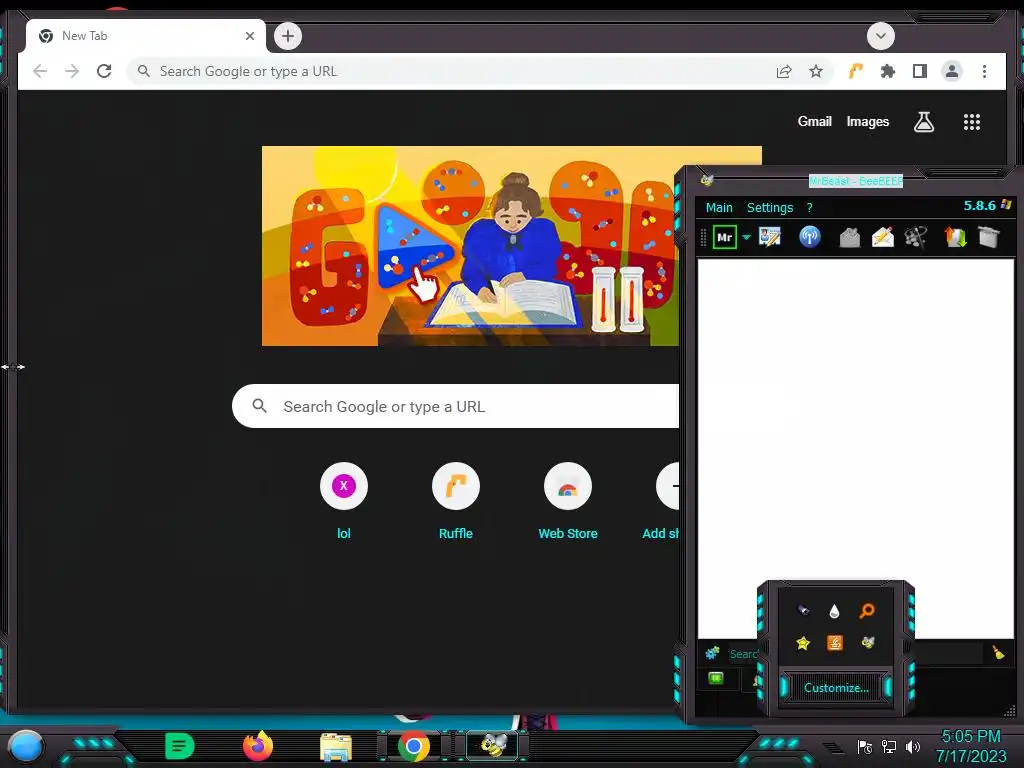Image resolution: width=1024 pixels, height=768 pixels.
Task: Click the blue gears icon beside BeeBEEP search
Action: coord(712,652)
